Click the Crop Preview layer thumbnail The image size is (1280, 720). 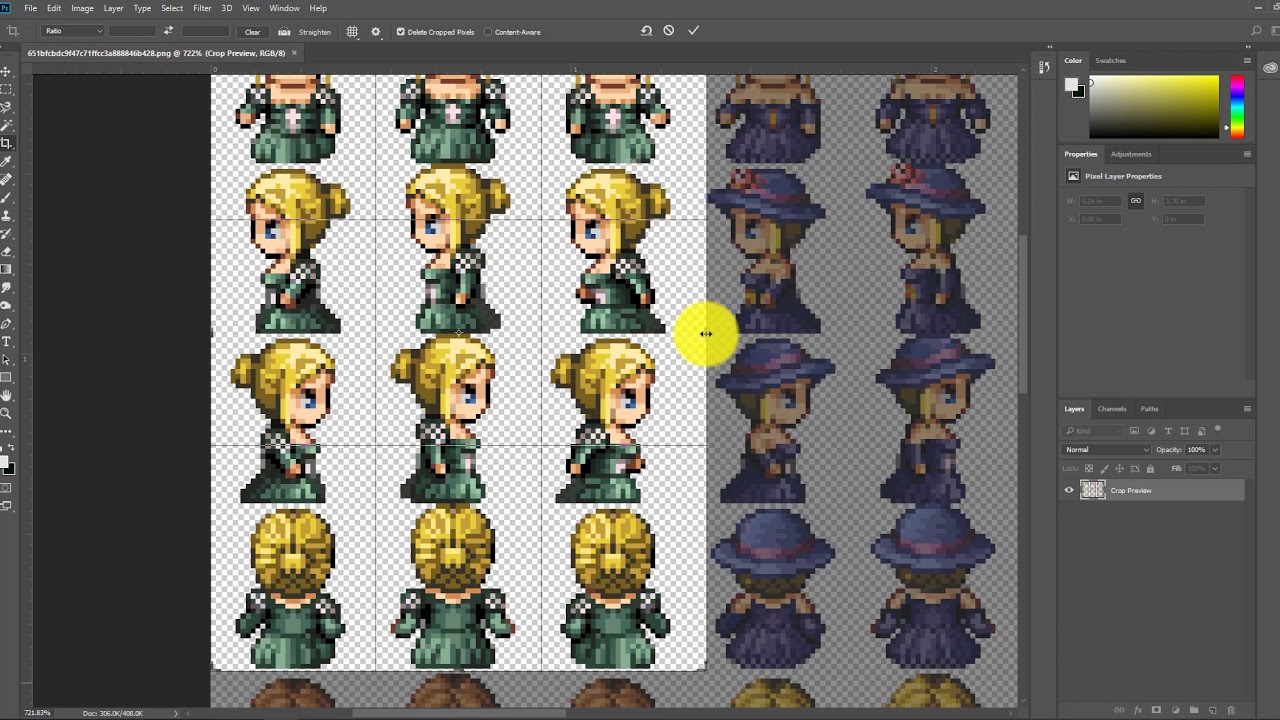coord(1093,490)
